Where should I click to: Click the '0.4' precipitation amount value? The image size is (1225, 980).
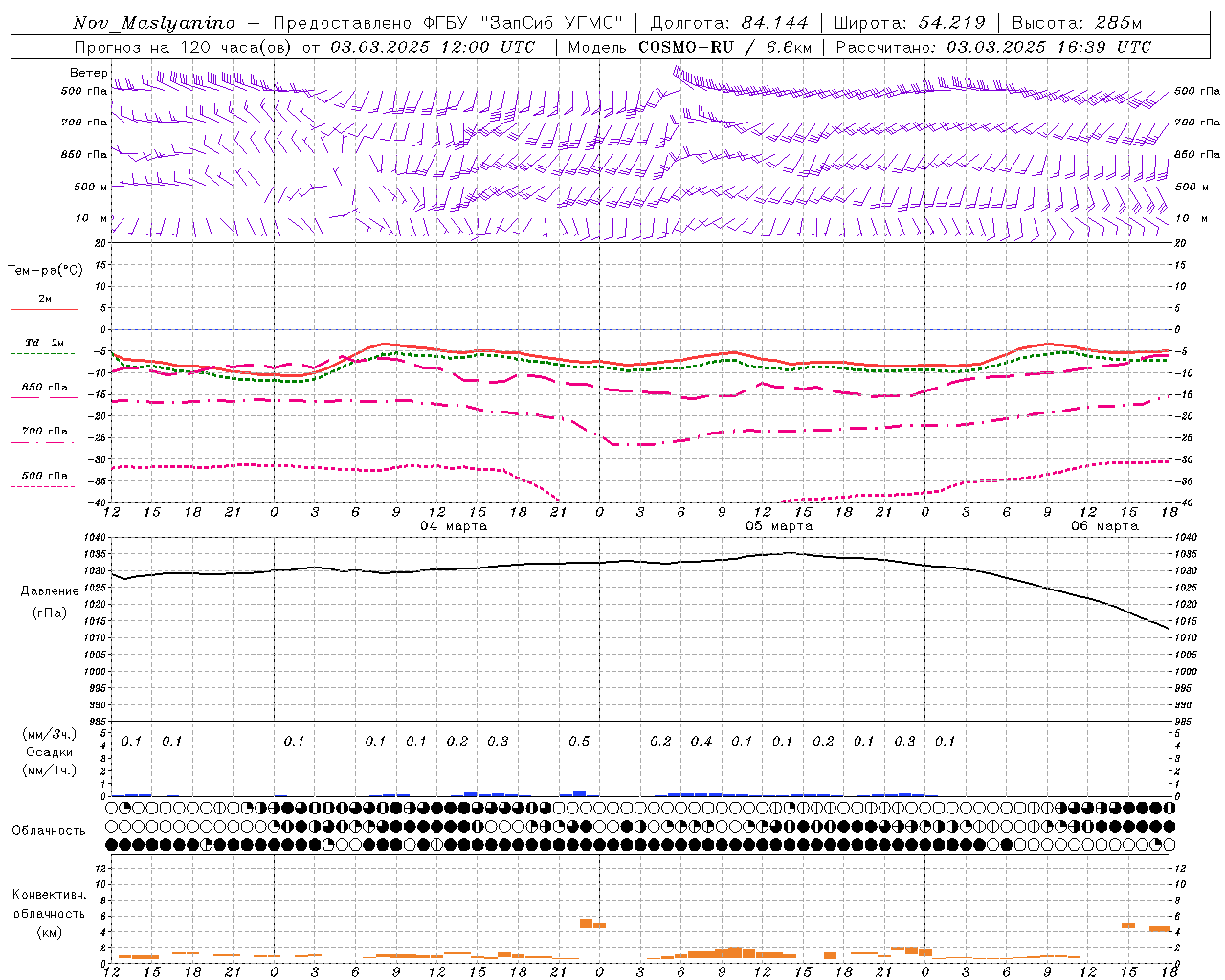(x=702, y=741)
